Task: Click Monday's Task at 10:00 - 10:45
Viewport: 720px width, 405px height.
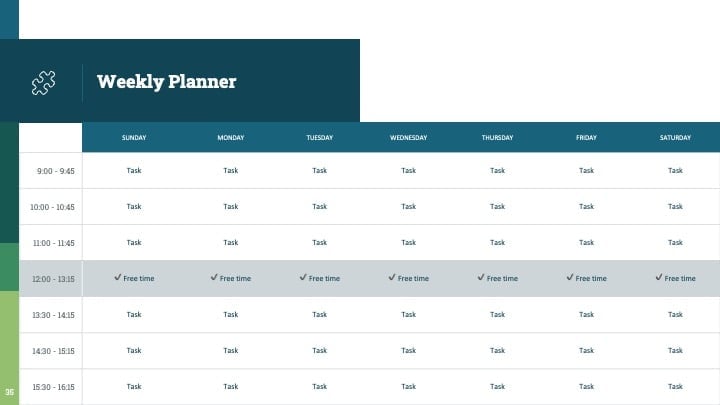Action: 231,207
